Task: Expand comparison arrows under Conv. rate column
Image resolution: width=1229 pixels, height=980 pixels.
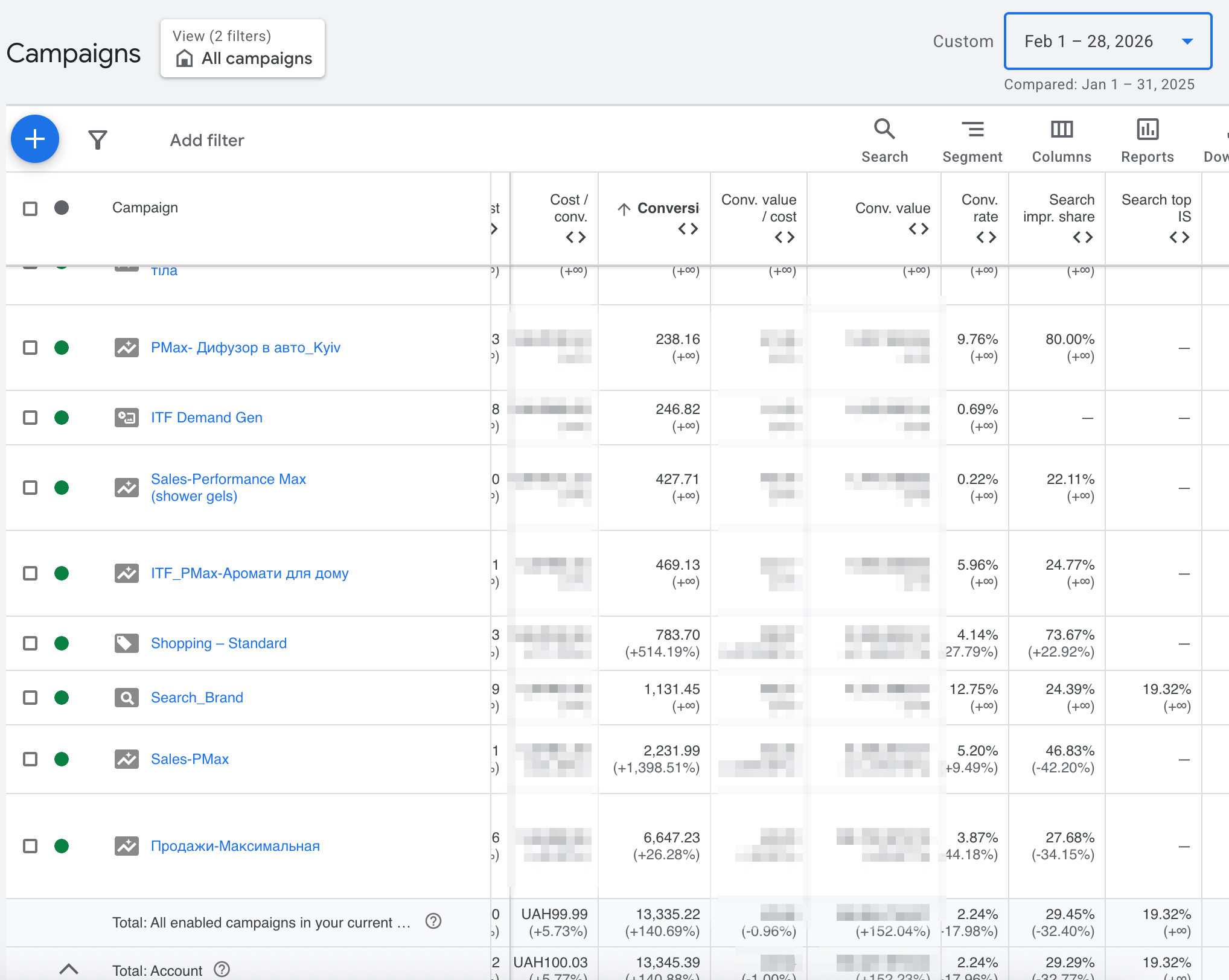Action: [986, 237]
